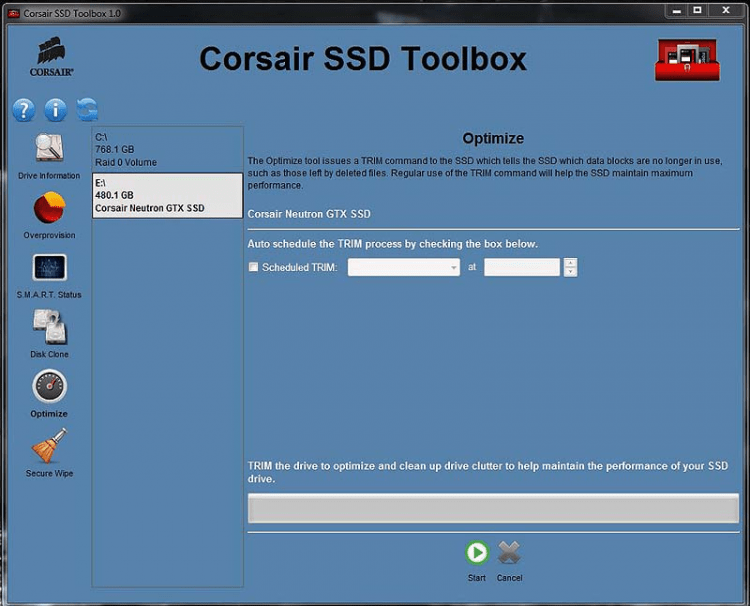Image resolution: width=750 pixels, height=606 pixels.
Task: Open the Disk Clone tool
Action: [49, 328]
